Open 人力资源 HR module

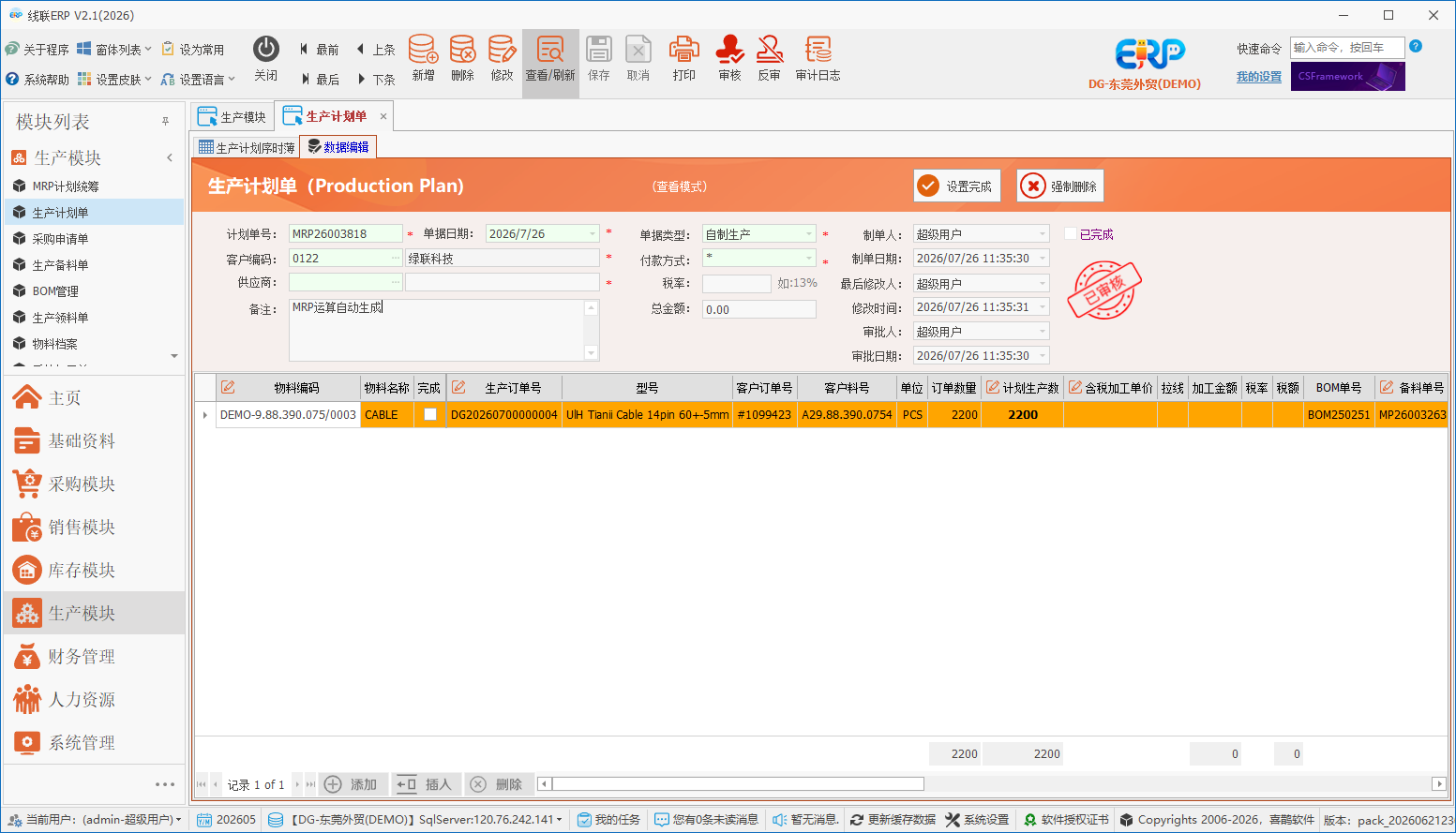94,700
